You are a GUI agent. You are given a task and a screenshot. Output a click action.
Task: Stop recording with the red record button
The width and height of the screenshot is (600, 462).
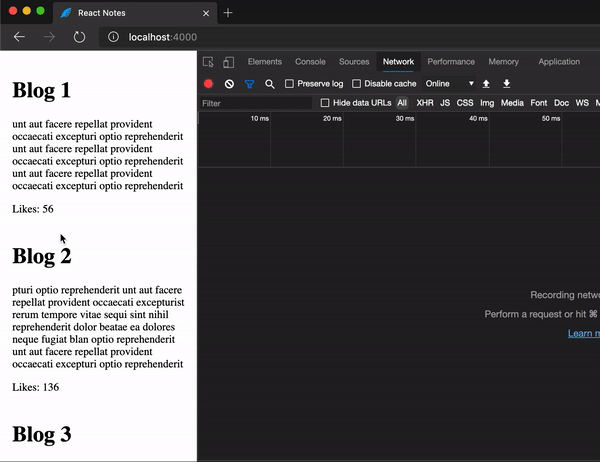coord(209,84)
